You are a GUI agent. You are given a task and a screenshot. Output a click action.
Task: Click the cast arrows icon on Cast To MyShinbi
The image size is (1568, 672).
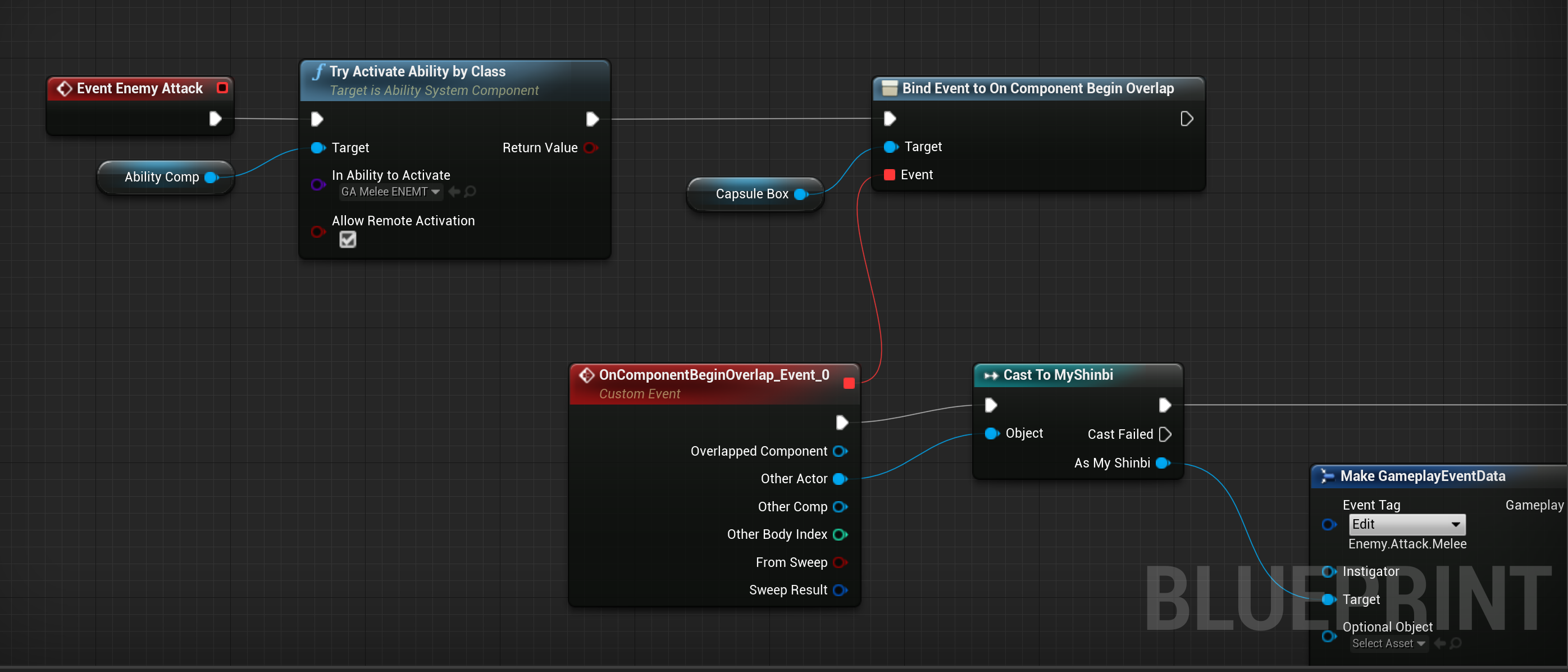click(992, 375)
